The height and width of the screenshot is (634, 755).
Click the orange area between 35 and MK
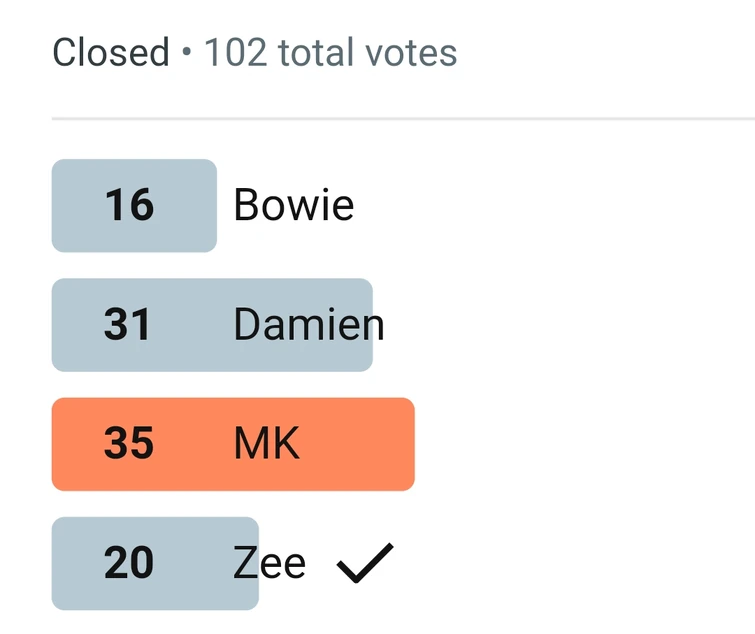pos(194,444)
